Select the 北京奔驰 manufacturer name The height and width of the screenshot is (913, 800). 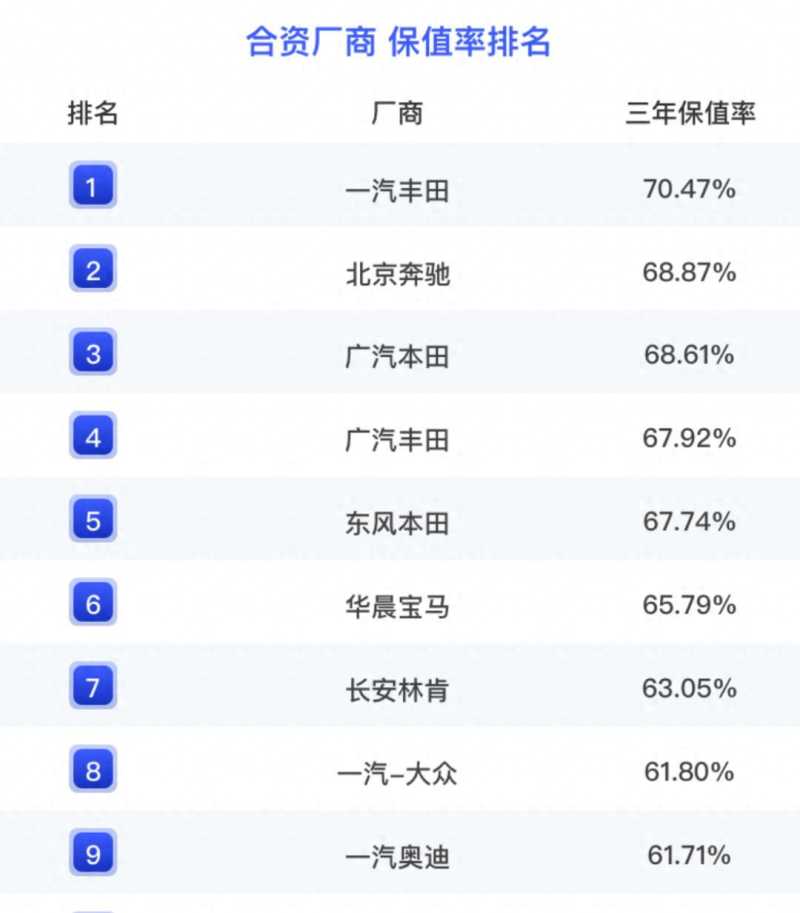click(x=397, y=273)
